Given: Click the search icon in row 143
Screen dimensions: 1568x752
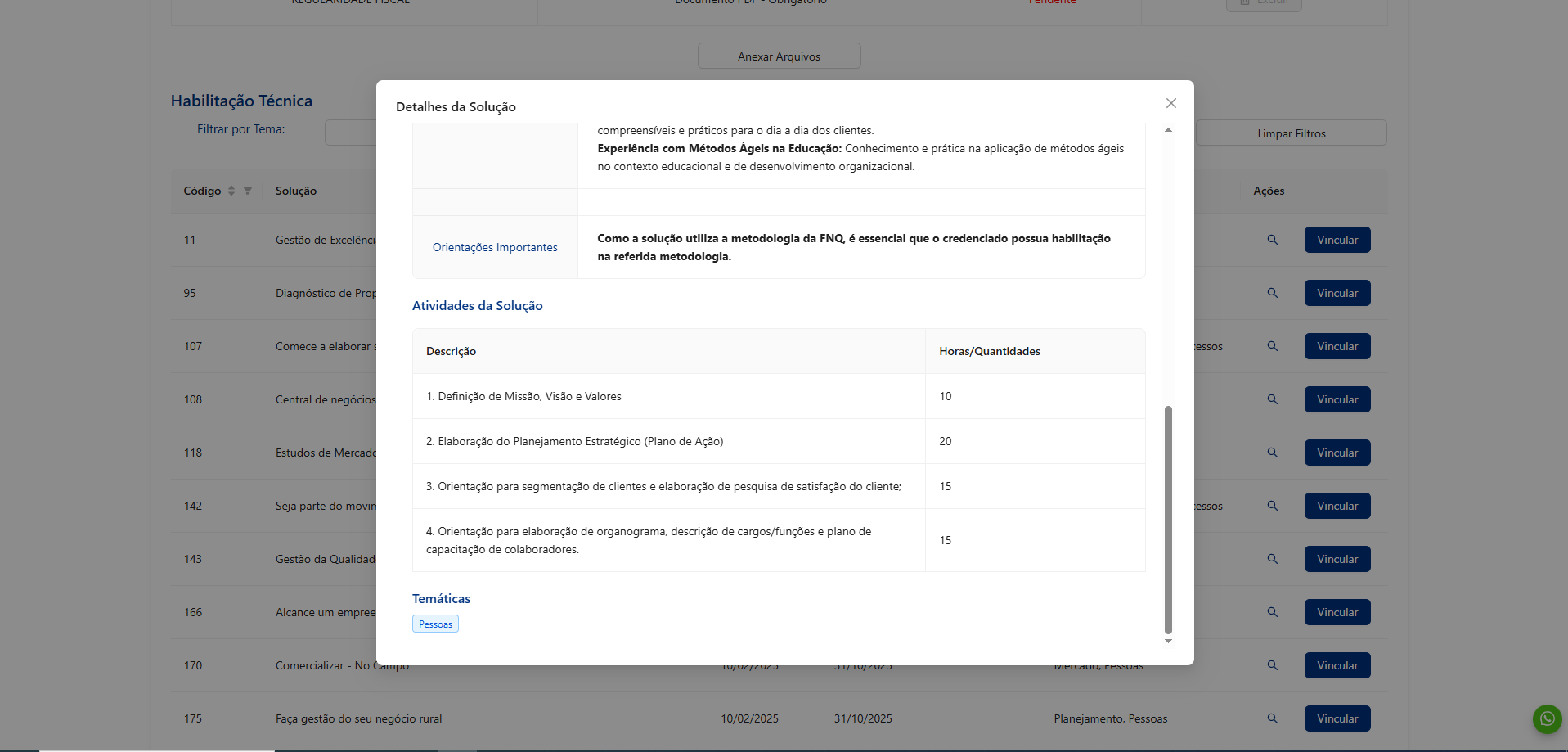Looking at the screenshot, I should tap(1272, 559).
